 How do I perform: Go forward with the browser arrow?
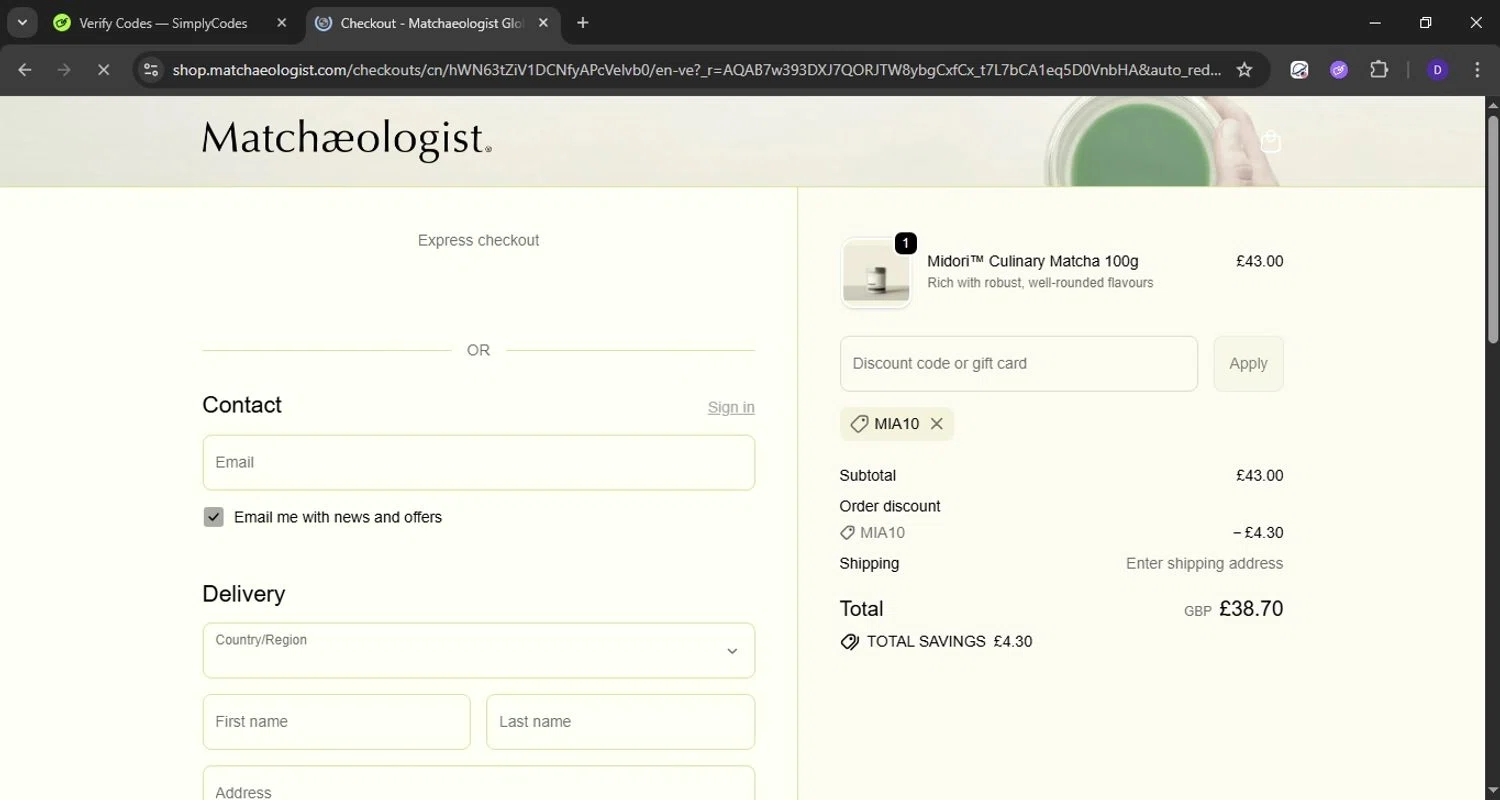click(x=64, y=69)
